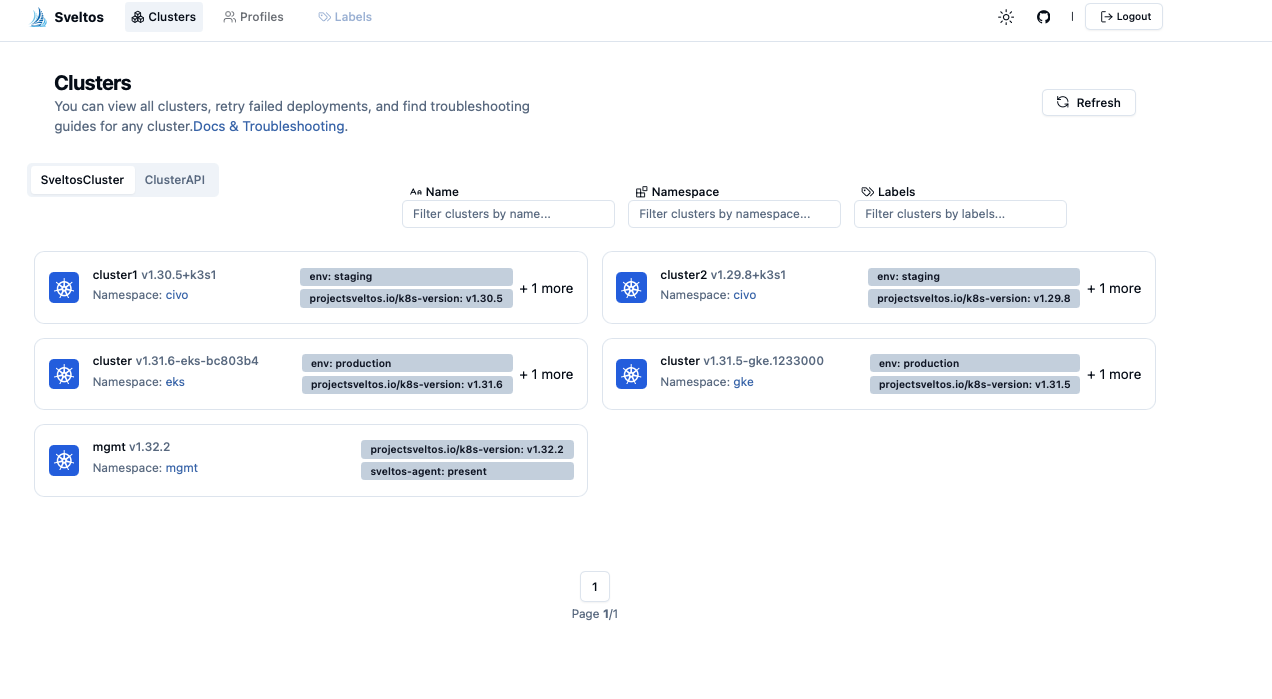Click the eks namespace link
The width and height of the screenshot is (1272, 699).
point(175,382)
